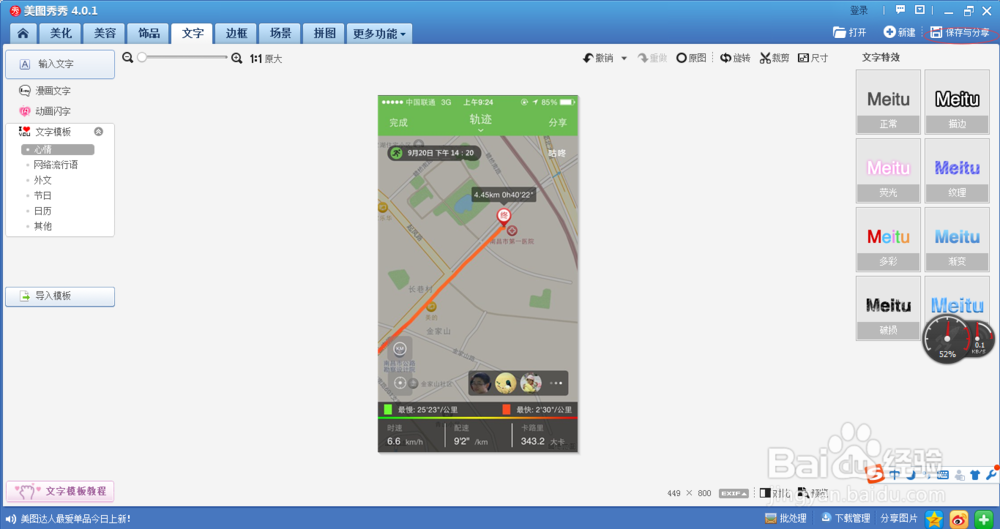Click the Sogou input method S icon
The image size is (1000, 529).
[876, 474]
